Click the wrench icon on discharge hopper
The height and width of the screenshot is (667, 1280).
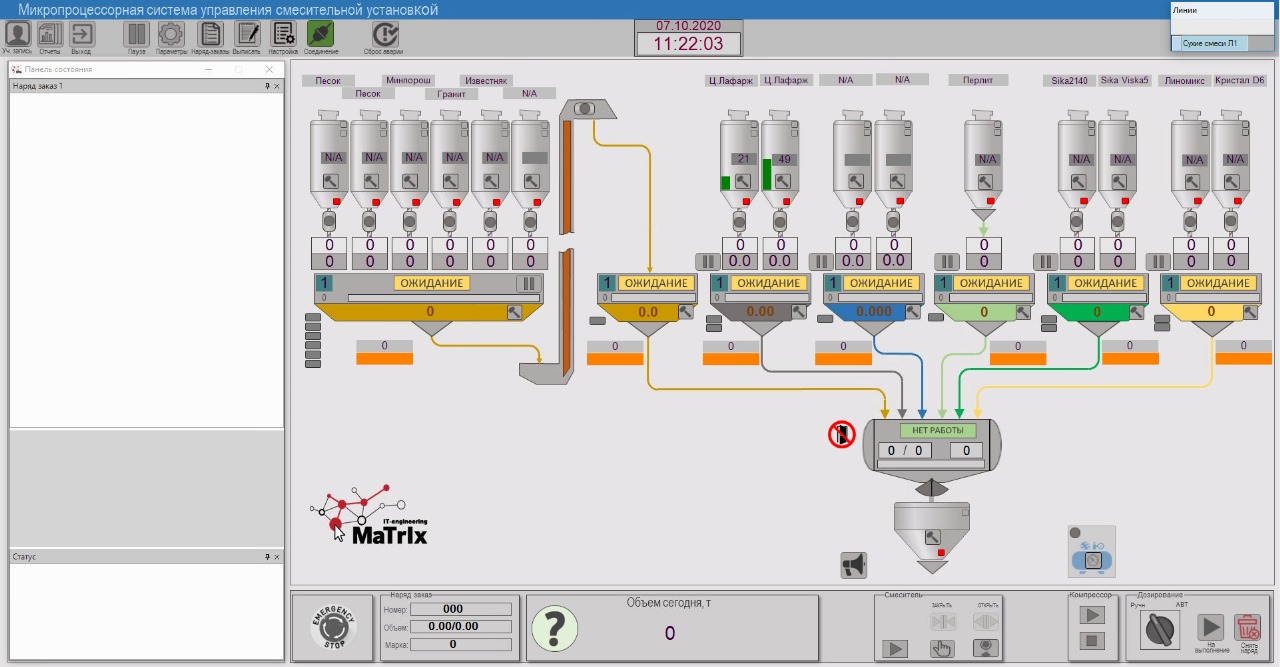(932, 536)
